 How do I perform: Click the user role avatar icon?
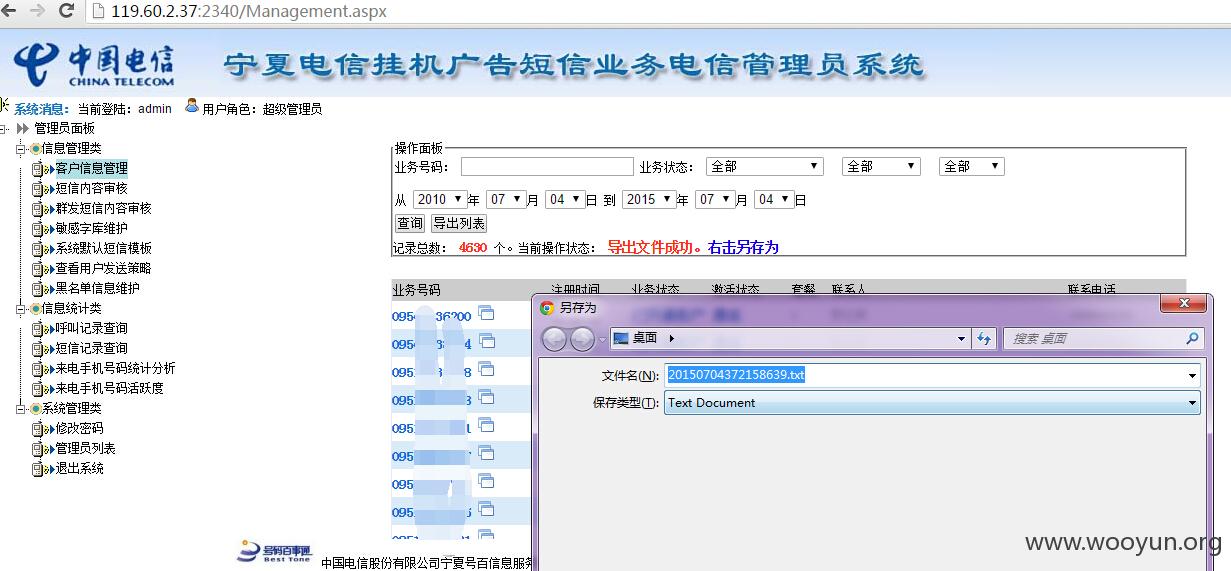[x=192, y=106]
